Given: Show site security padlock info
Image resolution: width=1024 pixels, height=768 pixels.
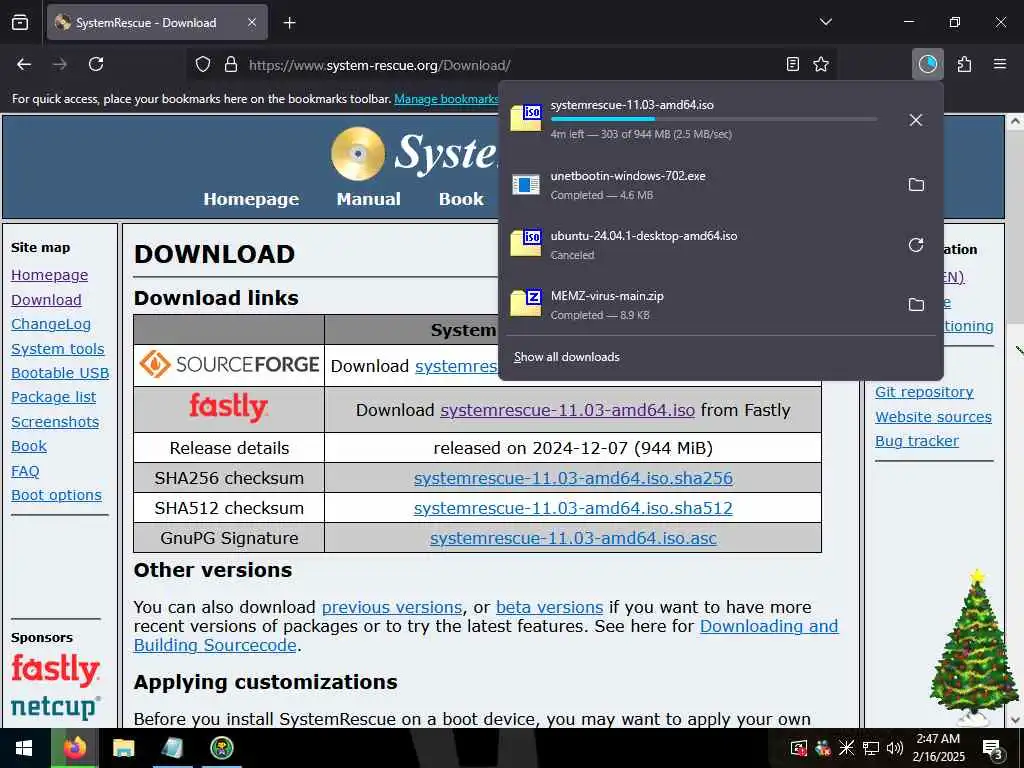Looking at the screenshot, I should [x=231, y=65].
